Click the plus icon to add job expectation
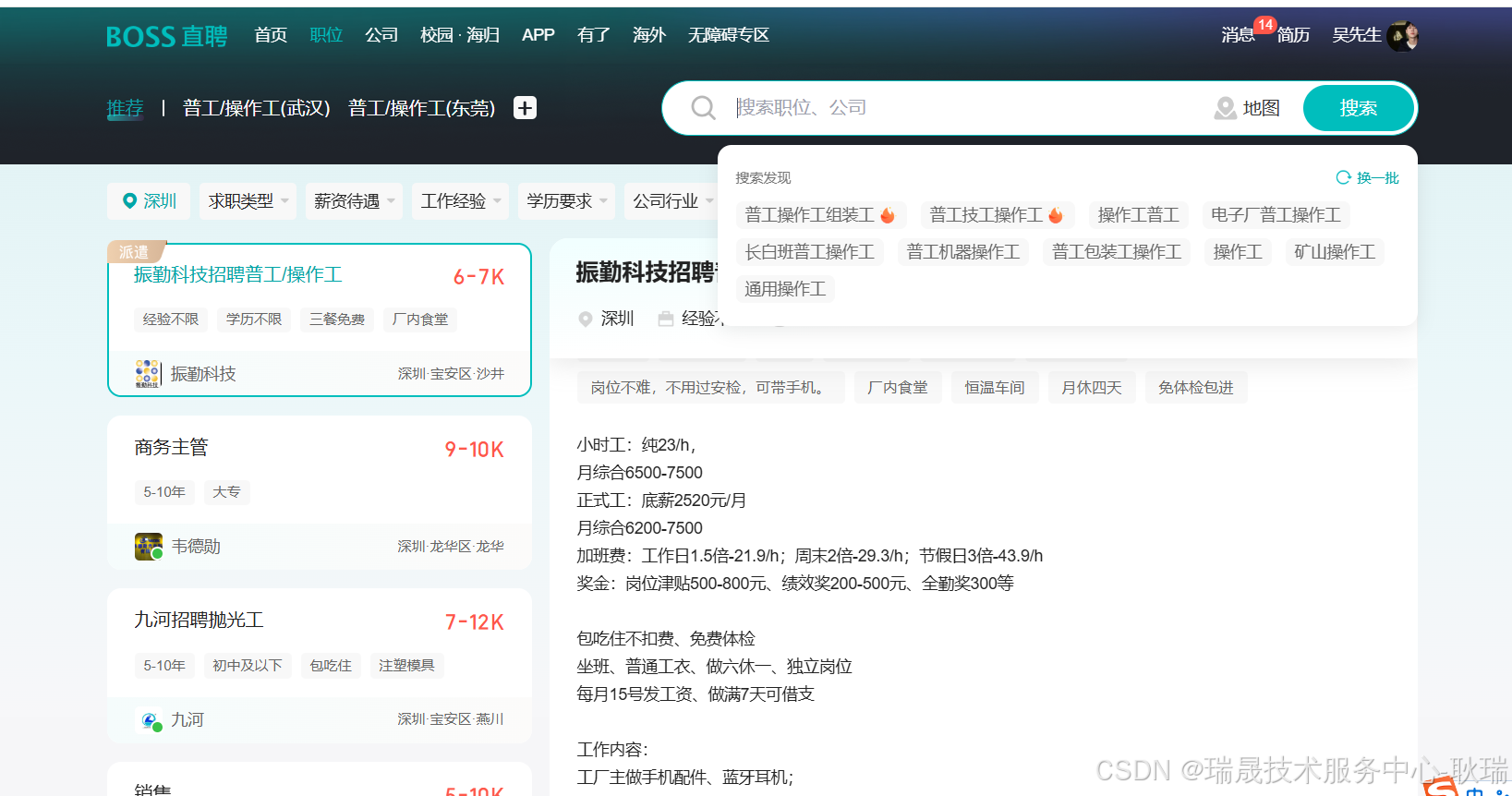 coord(525,108)
